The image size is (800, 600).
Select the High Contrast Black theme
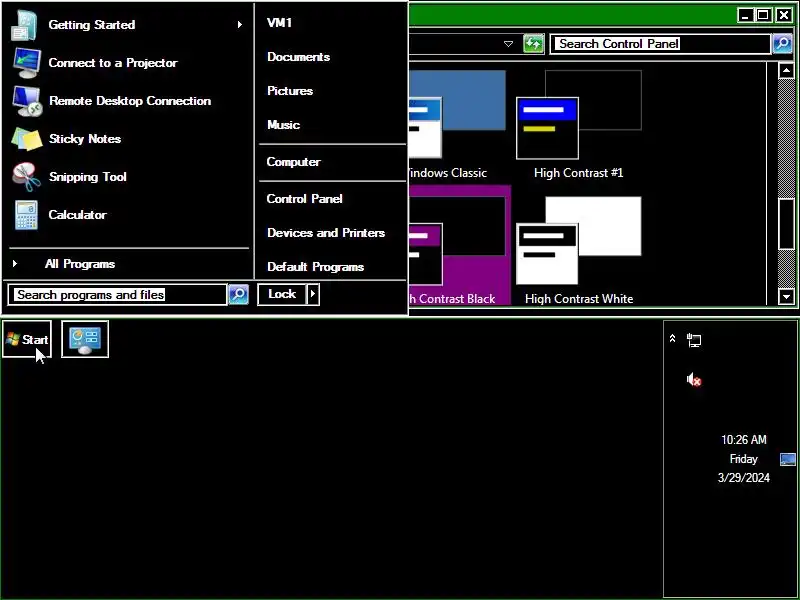click(459, 246)
